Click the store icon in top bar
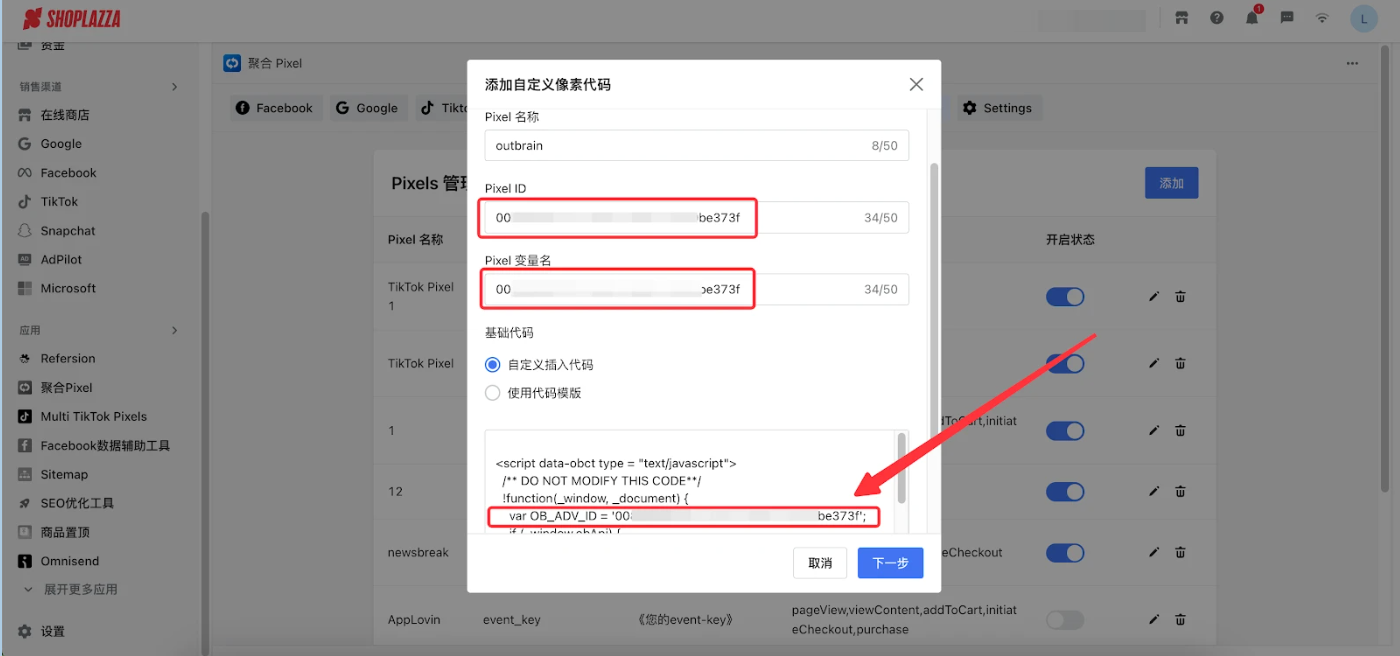Image resolution: width=1400 pixels, height=656 pixels. click(x=1182, y=18)
